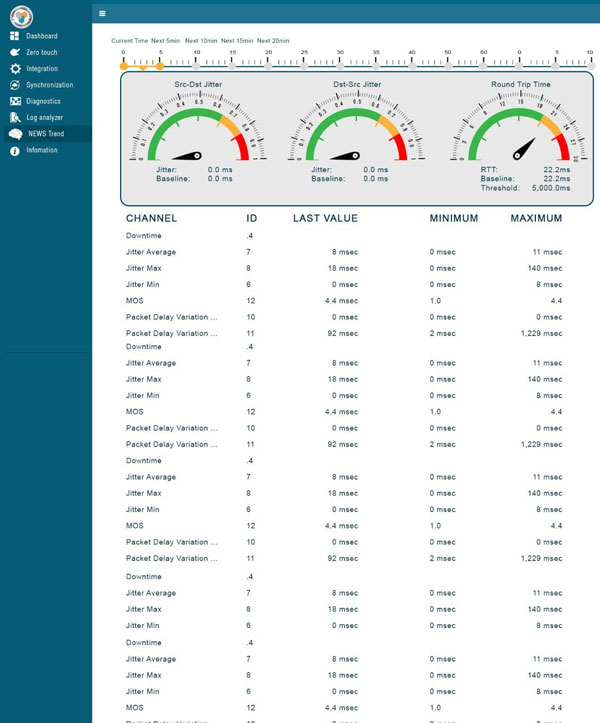600x723 pixels.
Task: Click the Zero touch icon
Action: pos(15,52)
